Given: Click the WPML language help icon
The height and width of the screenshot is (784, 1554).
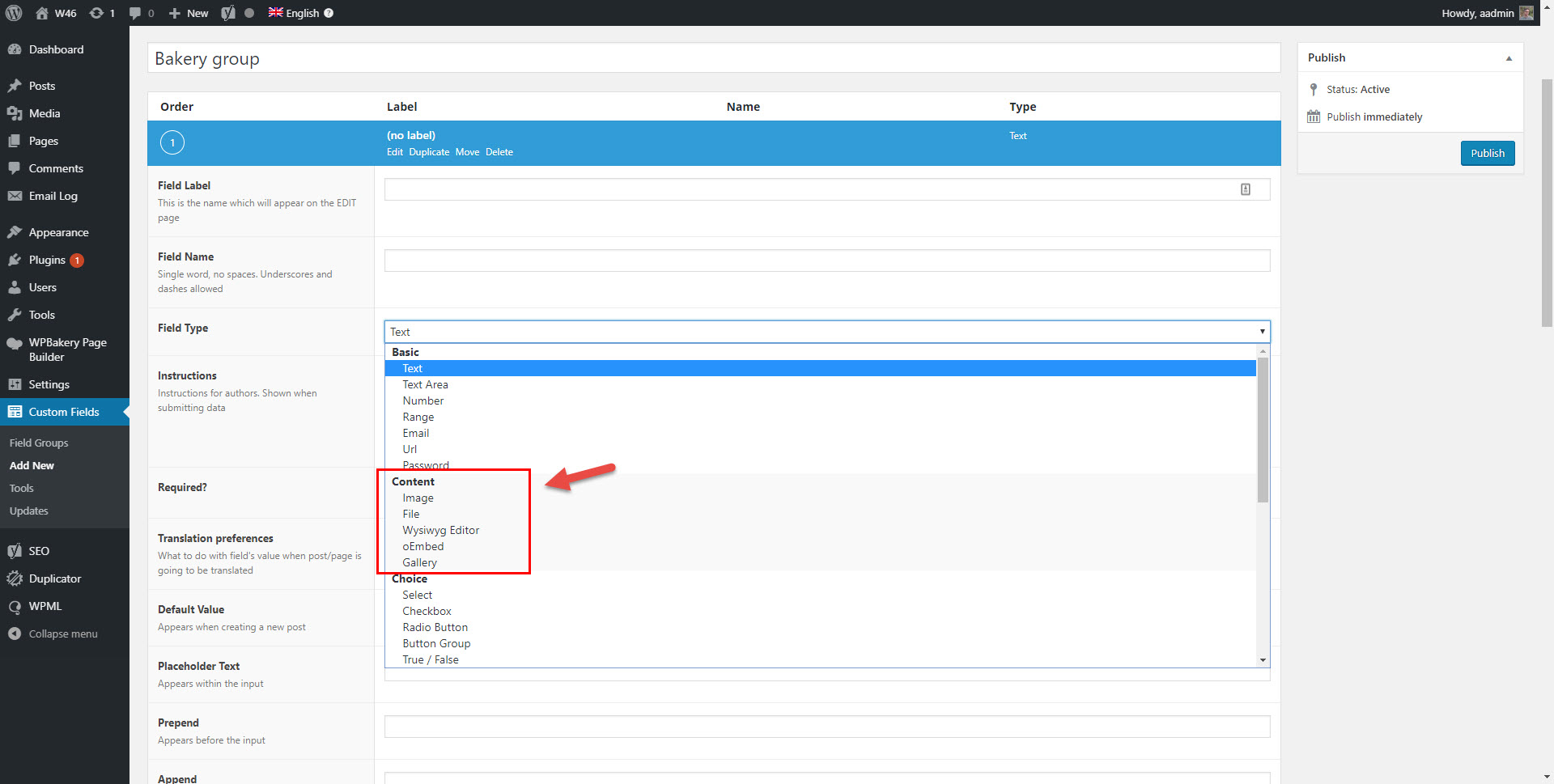Looking at the screenshot, I should (329, 13).
